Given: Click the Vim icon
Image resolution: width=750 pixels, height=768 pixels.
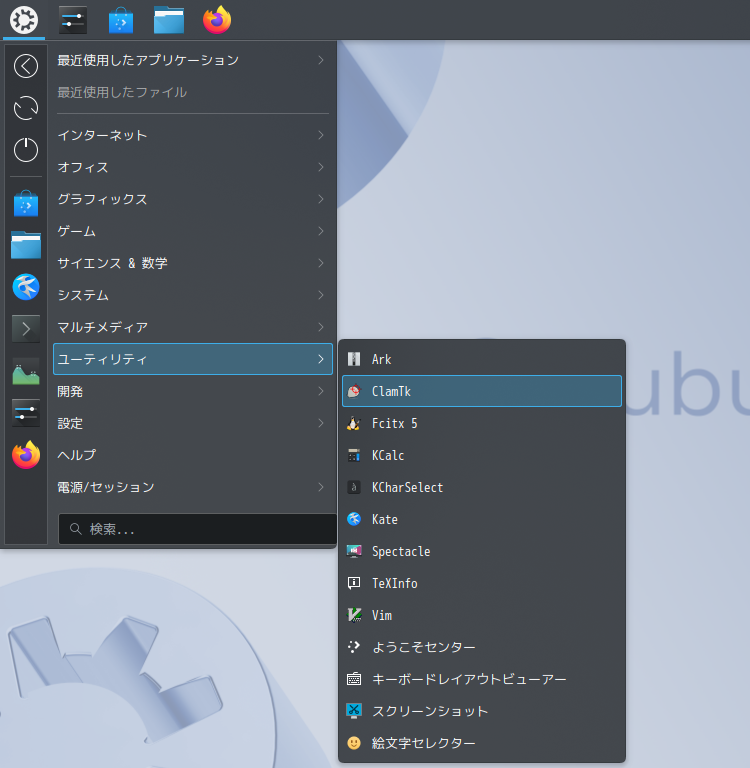Looking at the screenshot, I should point(354,615).
